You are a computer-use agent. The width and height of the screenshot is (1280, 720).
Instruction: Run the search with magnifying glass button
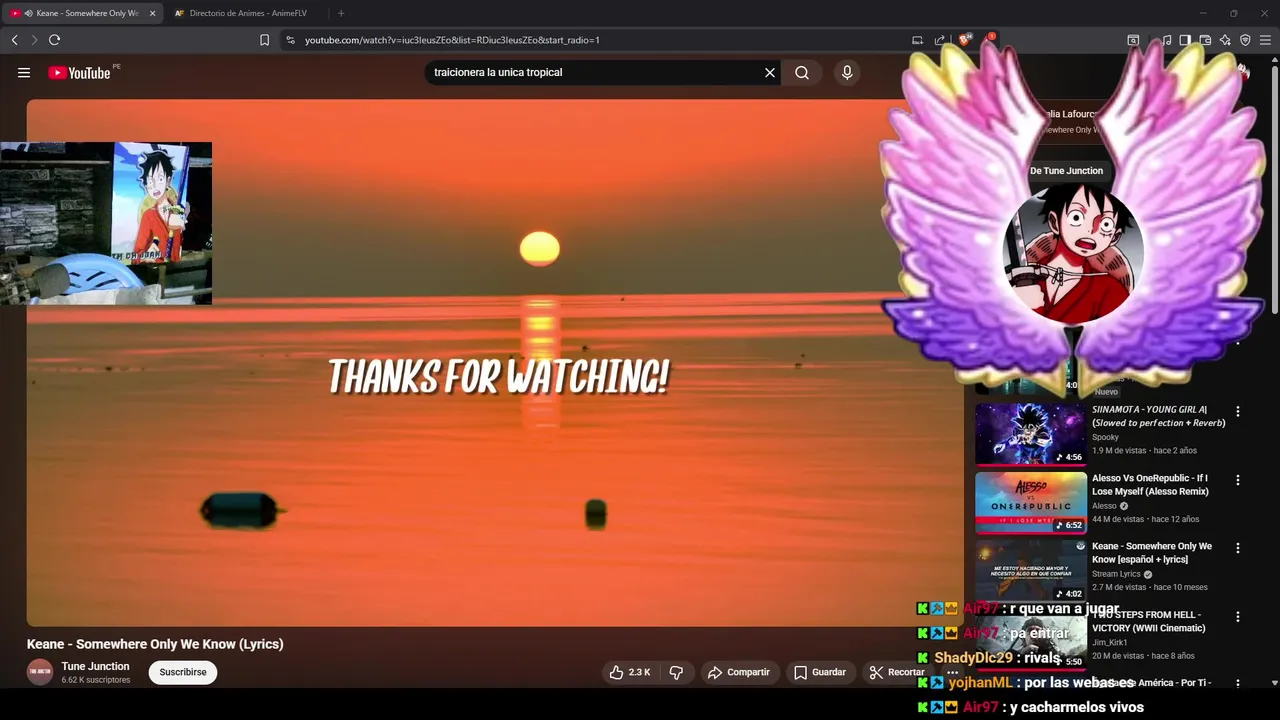tap(802, 72)
